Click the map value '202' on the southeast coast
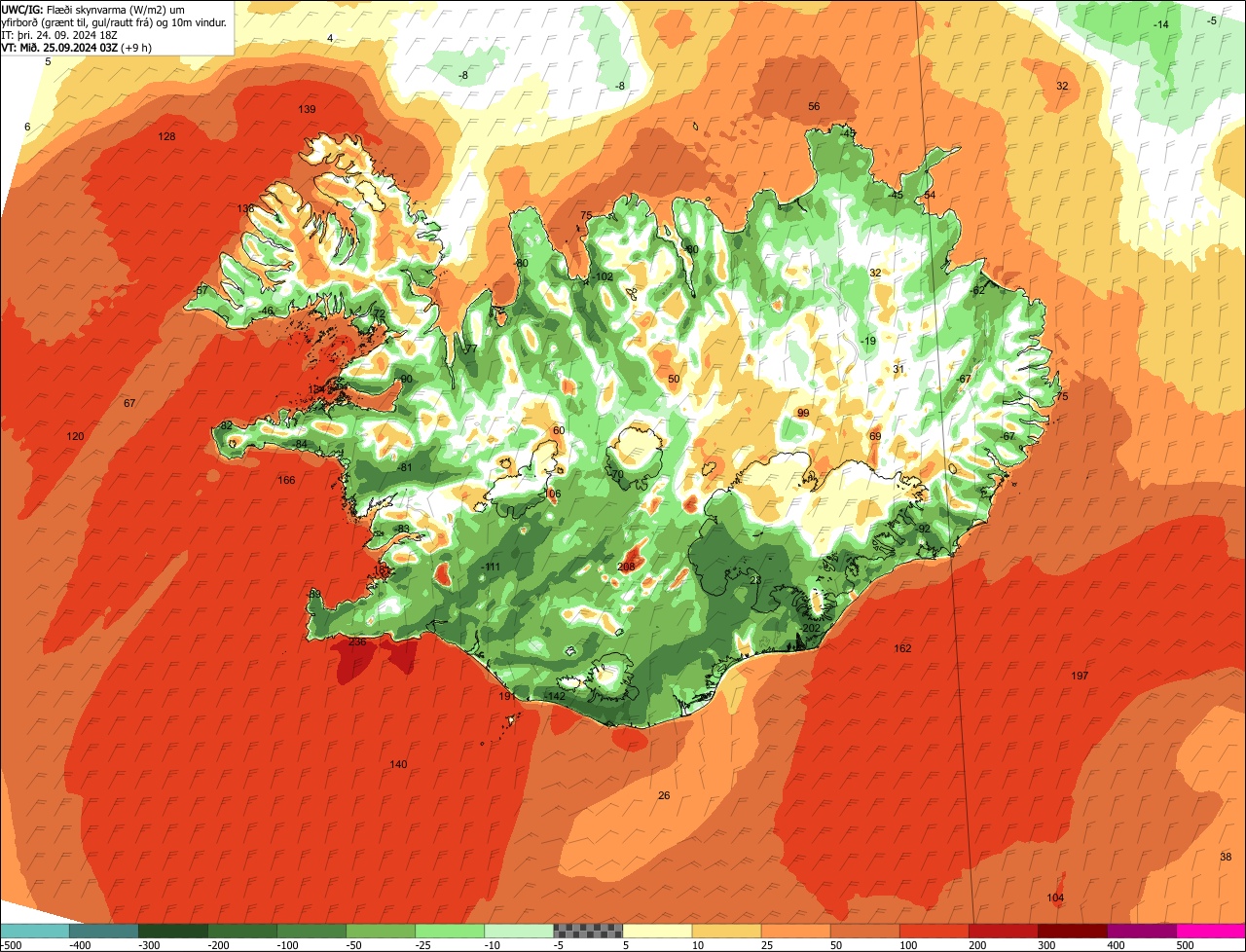This screenshot has width=1246, height=952. 811,628
